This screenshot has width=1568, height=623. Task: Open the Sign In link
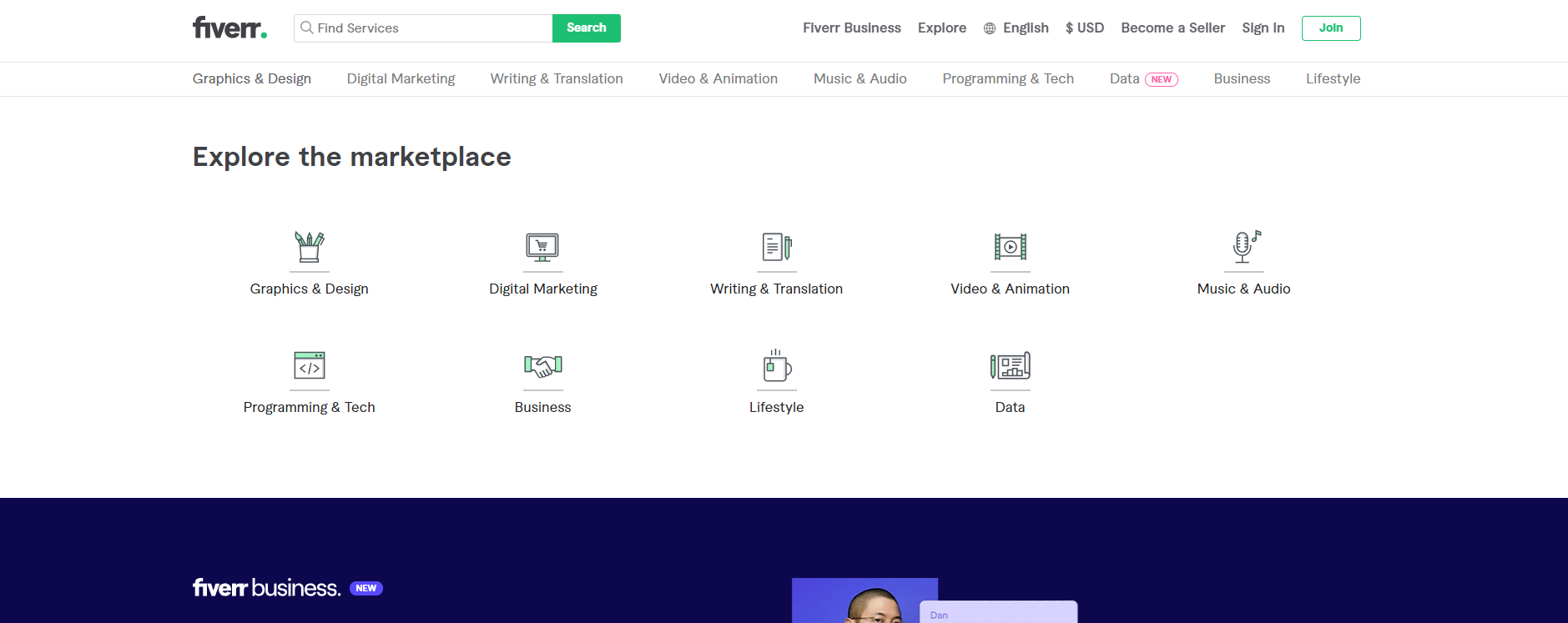tap(1263, 28)
